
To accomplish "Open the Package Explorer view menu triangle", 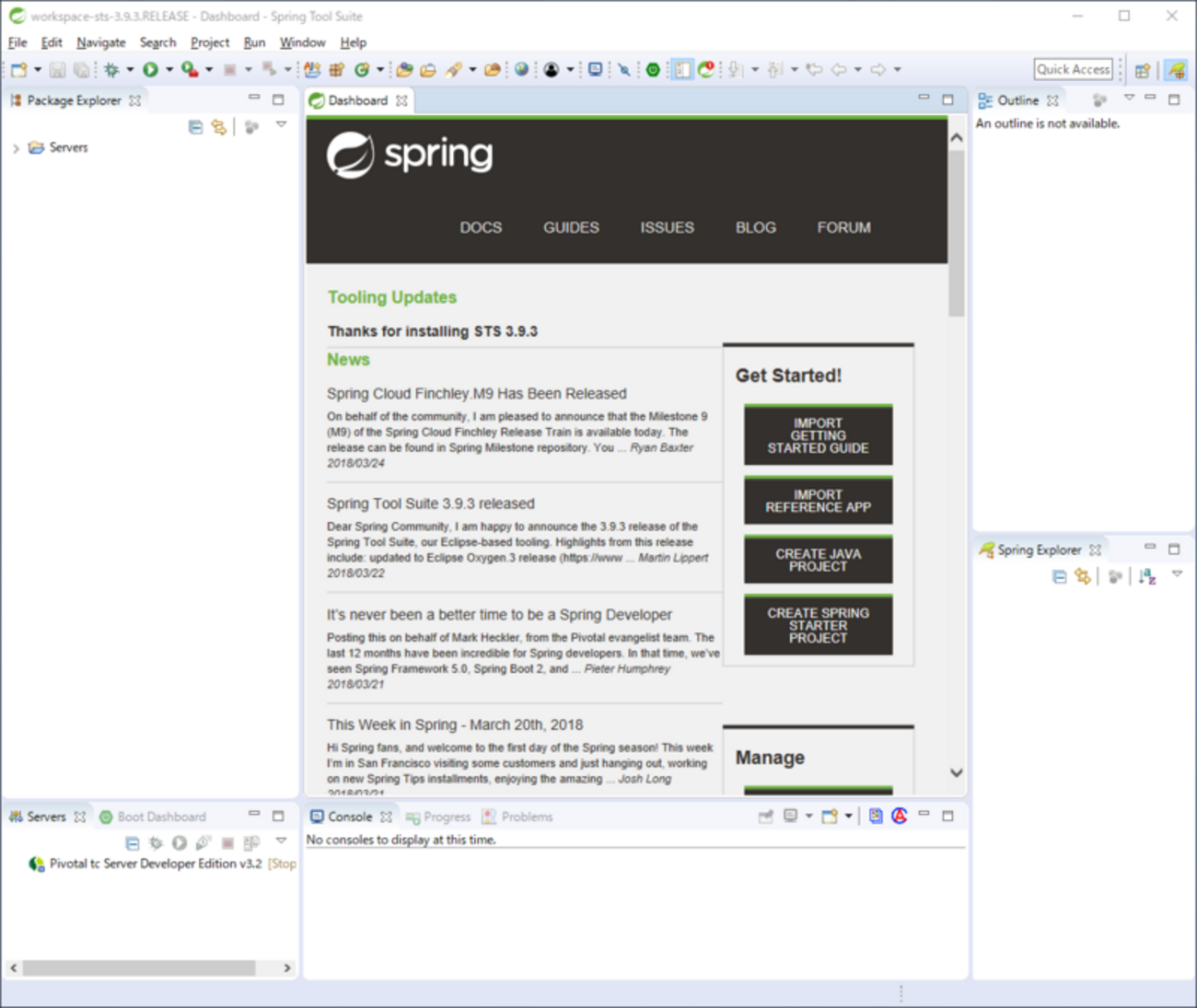I will (282, 124).
